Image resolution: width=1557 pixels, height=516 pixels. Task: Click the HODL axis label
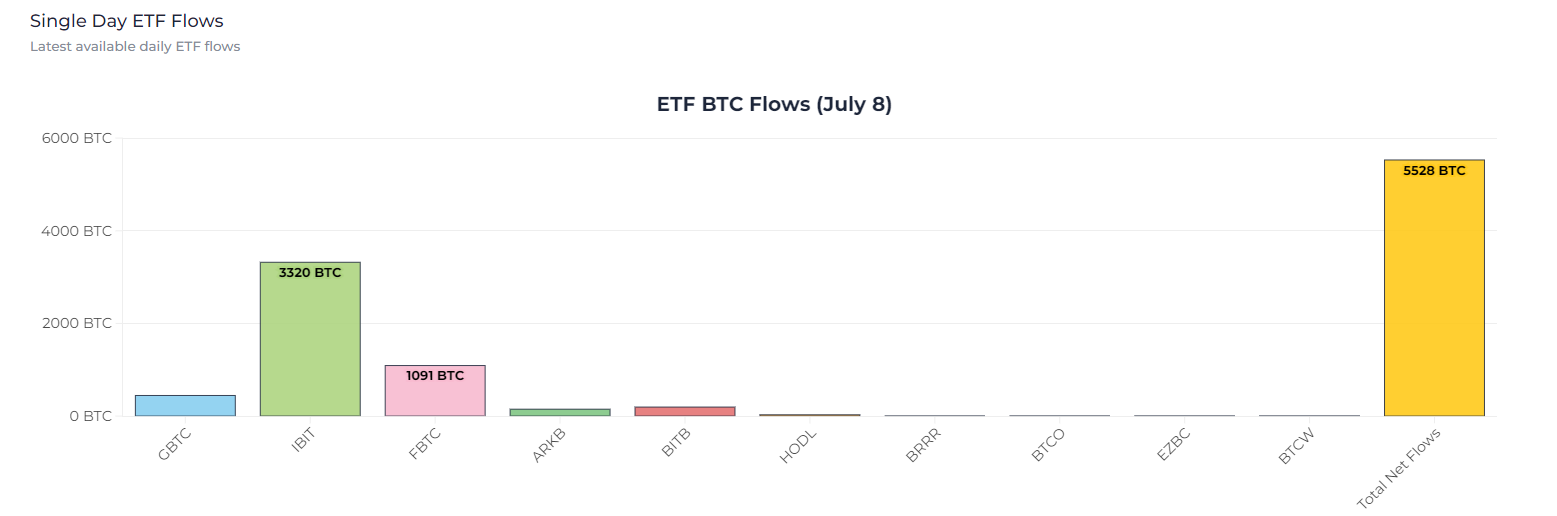point(799,443)
